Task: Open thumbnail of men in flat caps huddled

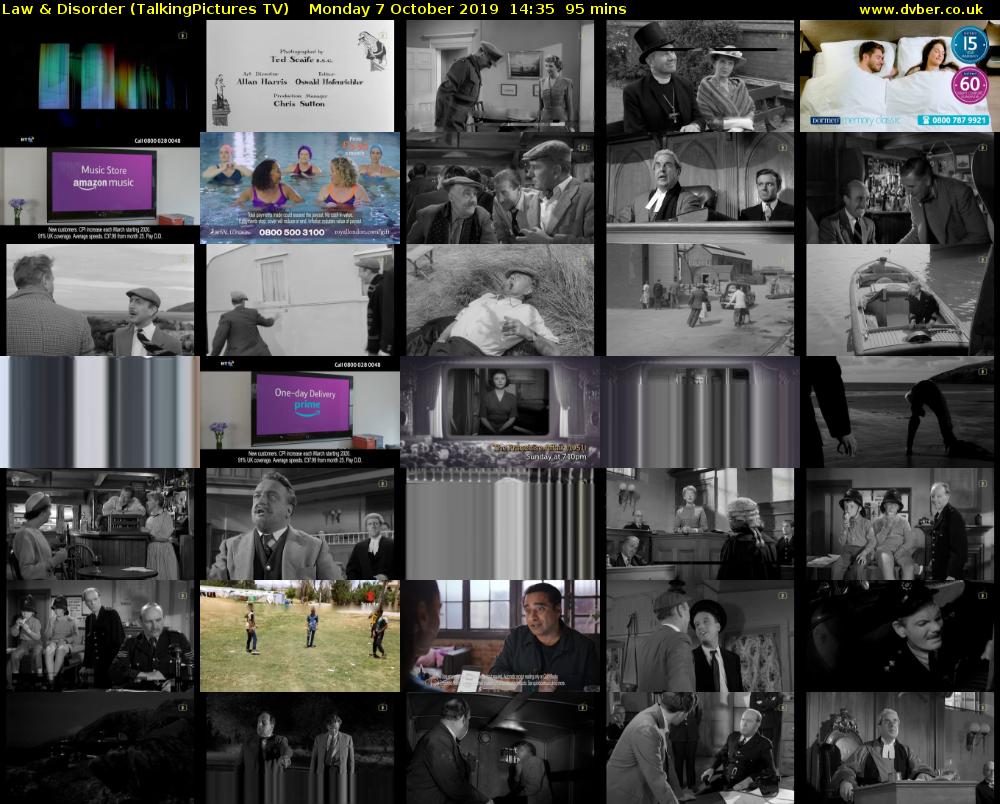Action: coord(500,188)
